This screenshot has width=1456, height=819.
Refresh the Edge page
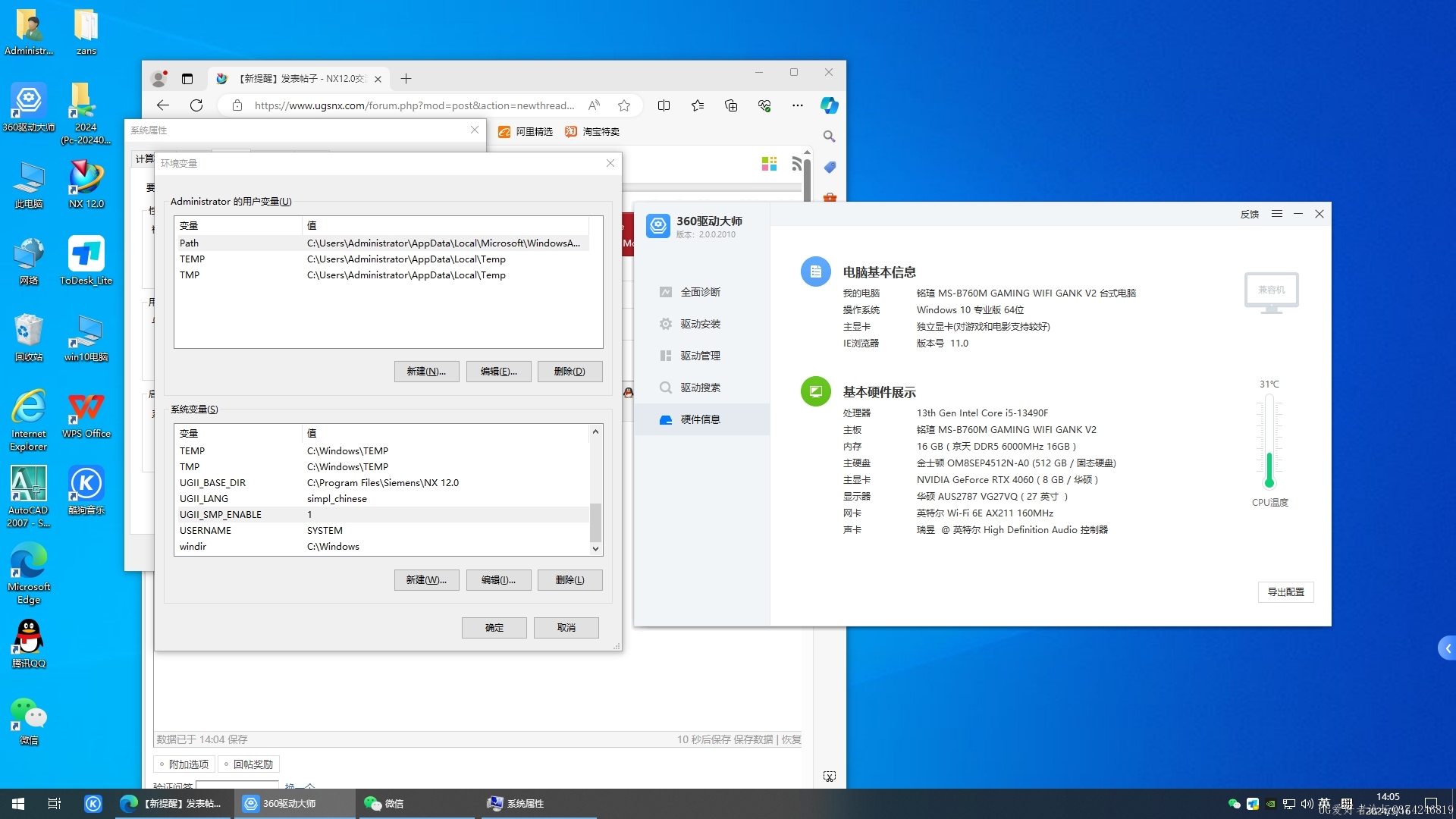click(196, 105)
